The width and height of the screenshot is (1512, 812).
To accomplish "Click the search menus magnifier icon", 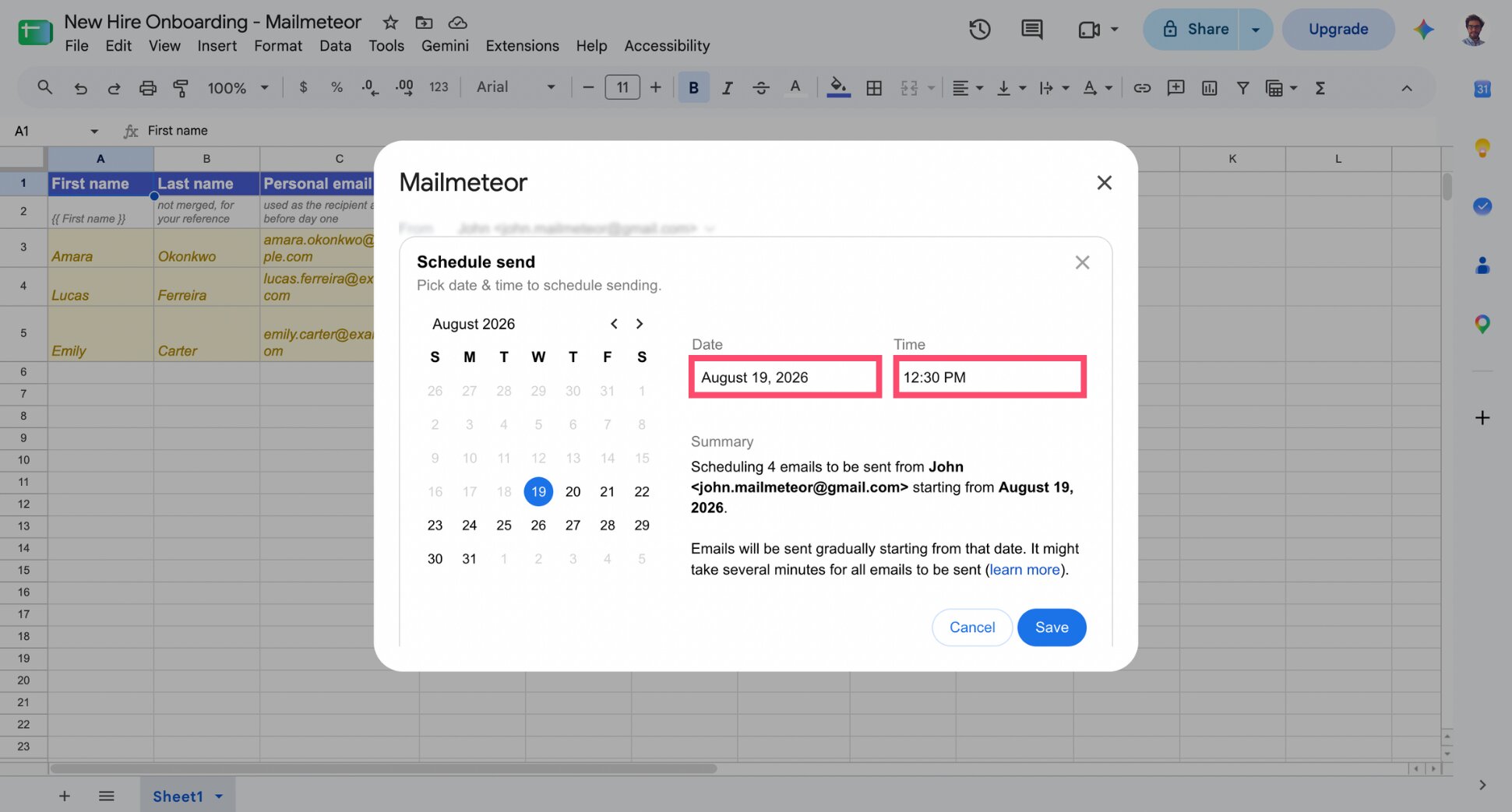I will pyautogui.click(x=45, y=88).
